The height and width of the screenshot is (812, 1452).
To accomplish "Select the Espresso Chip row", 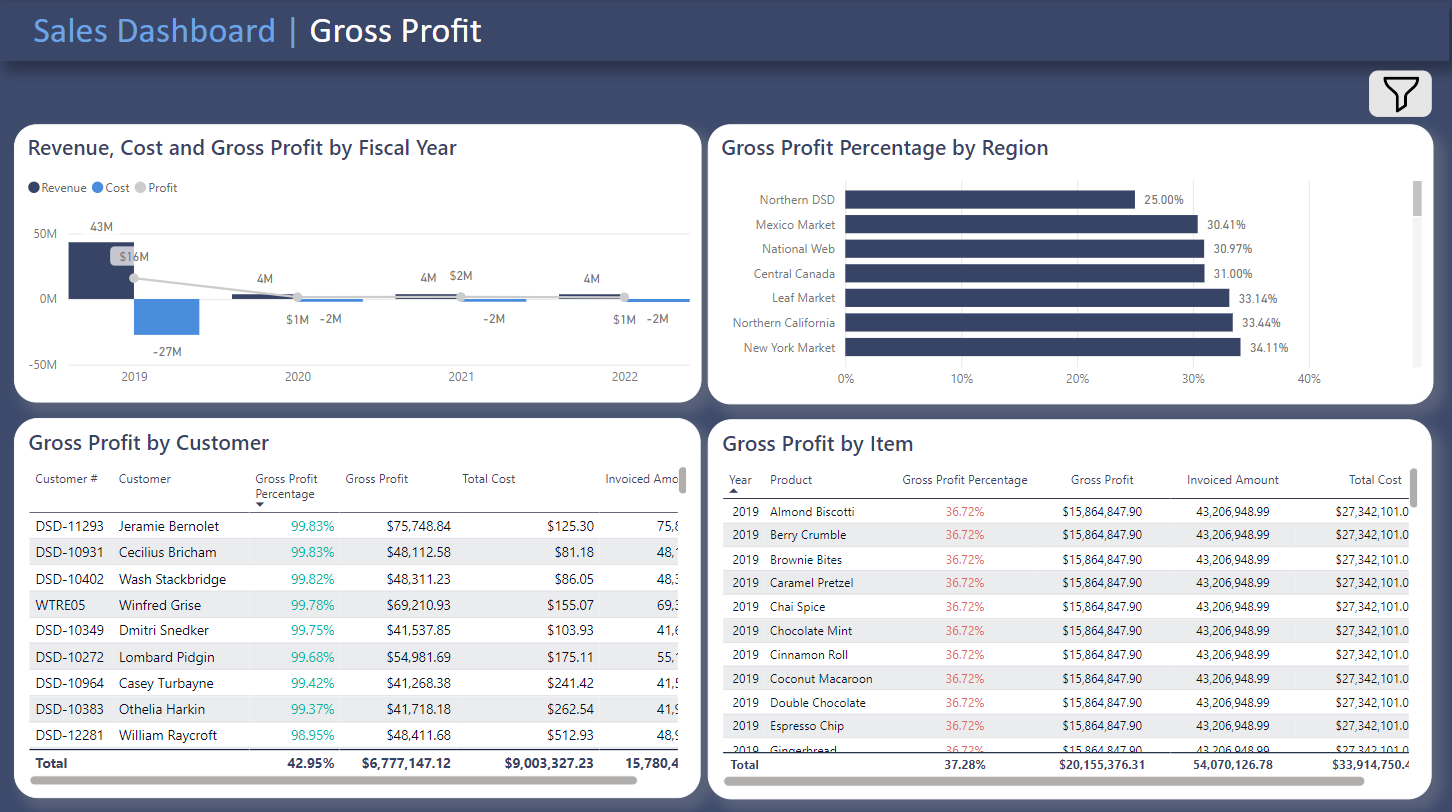I will pyautogui.click(x=1066, y=726).
